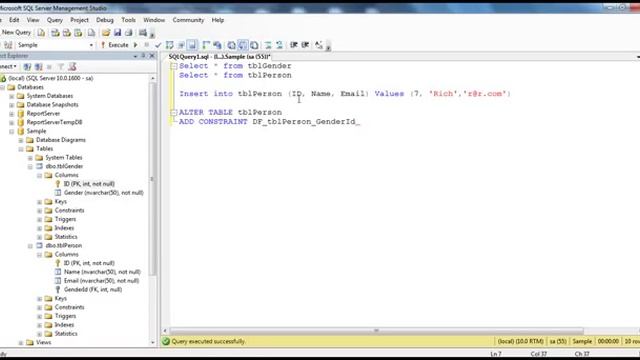Viewport: 640px width, 360px height.
Task: Refresh Object Explorer with the refresh icon
Action: click(x=72, y=67)
